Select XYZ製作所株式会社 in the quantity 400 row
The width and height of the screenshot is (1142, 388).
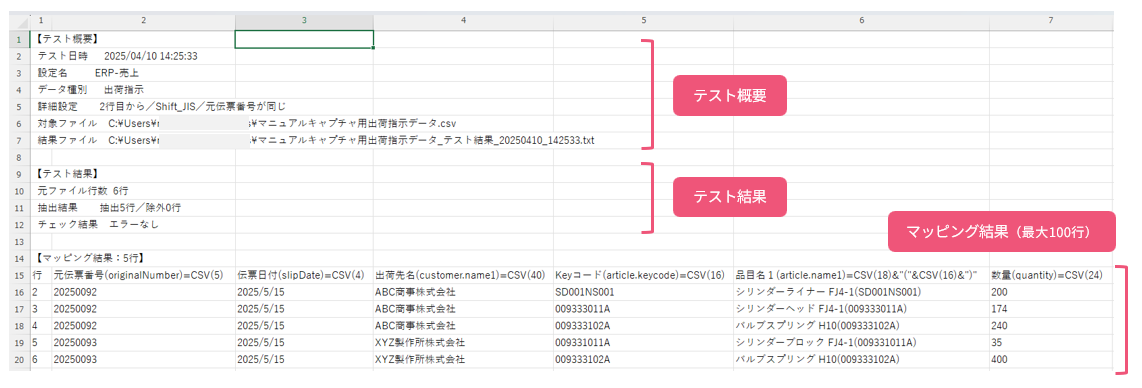click(x=462, y=359)
